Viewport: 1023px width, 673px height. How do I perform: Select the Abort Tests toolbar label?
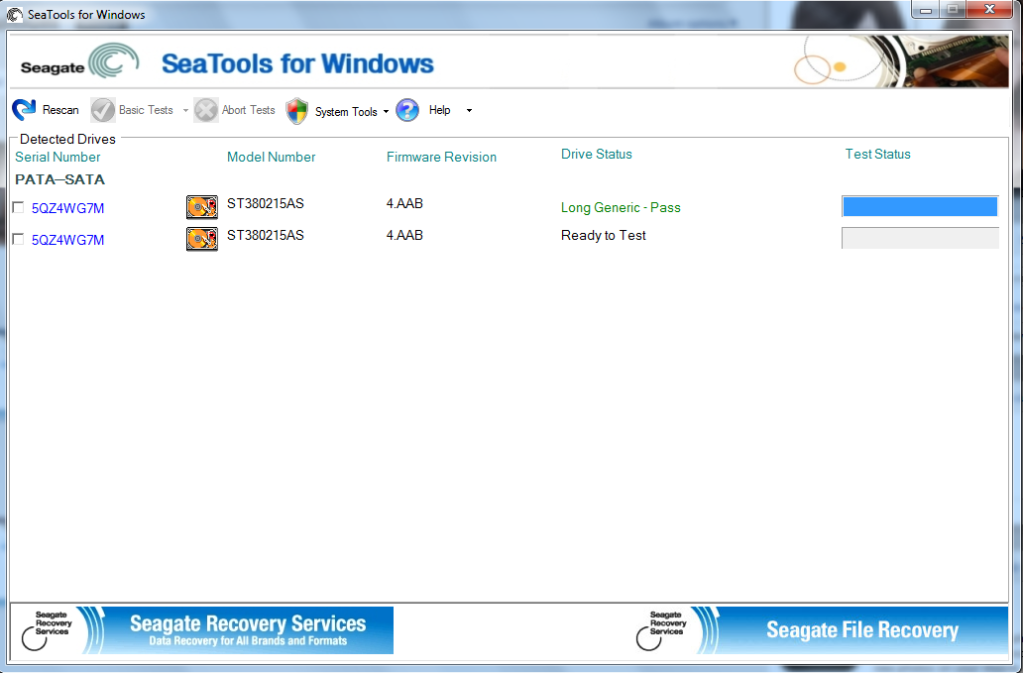pos(249,110)
